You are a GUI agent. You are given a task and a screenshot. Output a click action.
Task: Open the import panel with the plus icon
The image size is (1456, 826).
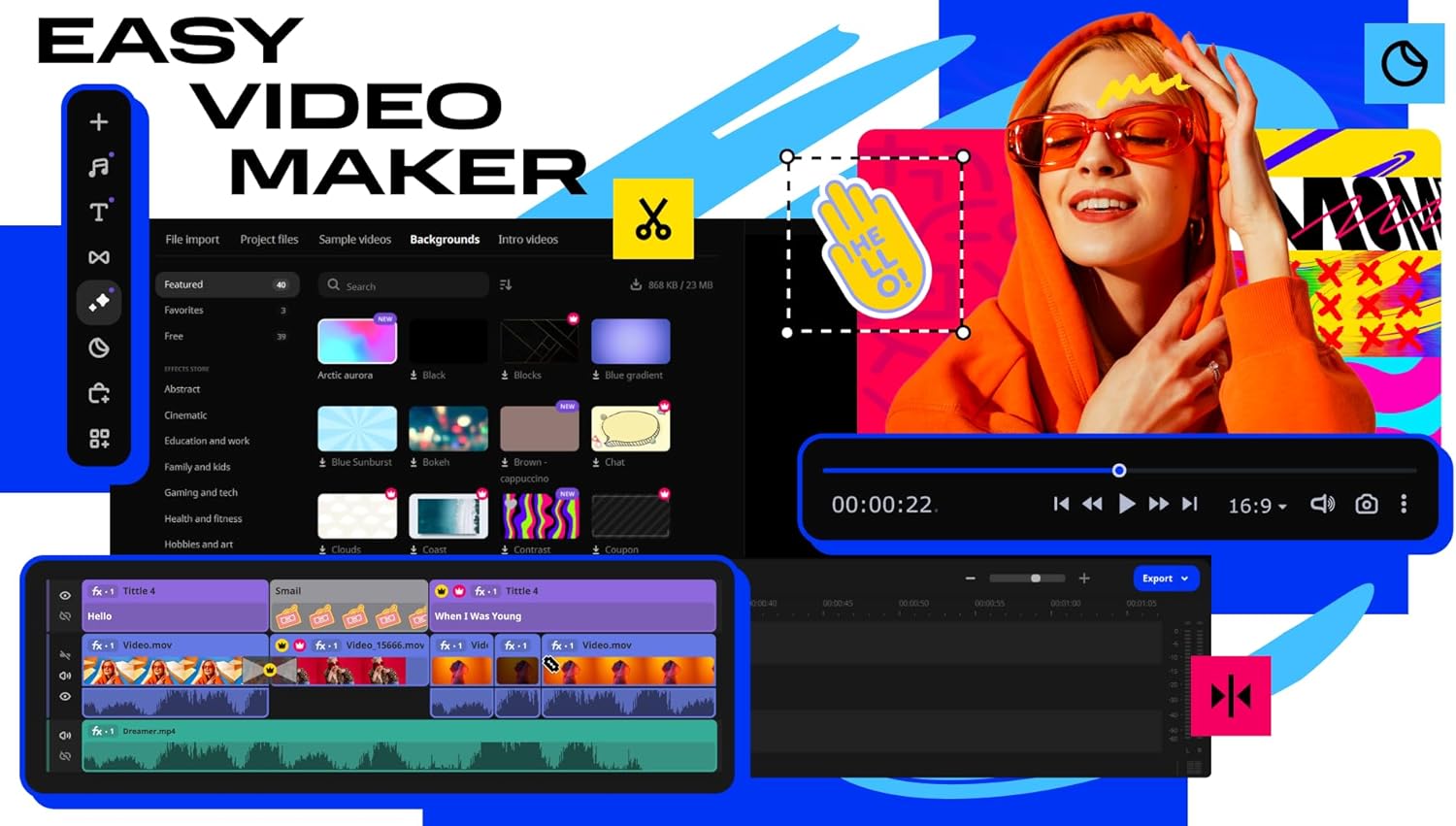click(x=99, y=122)
